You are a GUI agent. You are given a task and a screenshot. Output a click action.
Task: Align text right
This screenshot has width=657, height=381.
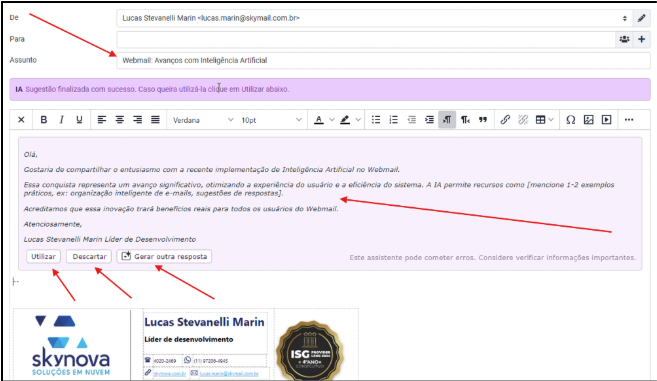point(137,120)
